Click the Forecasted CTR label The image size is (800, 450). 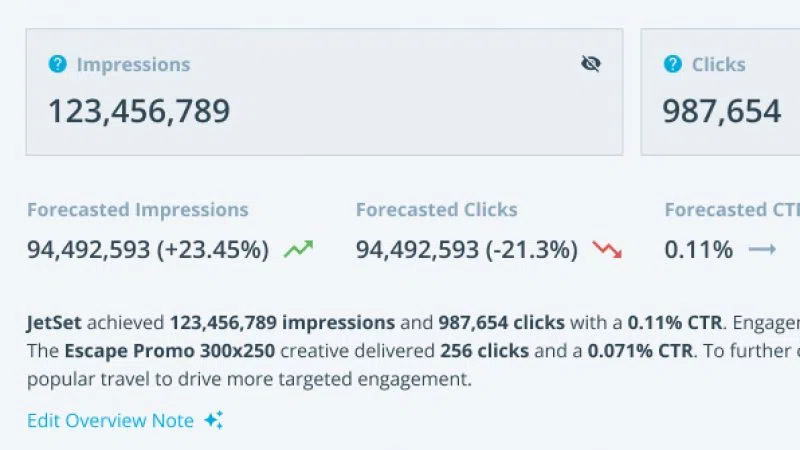pos(728,210)
